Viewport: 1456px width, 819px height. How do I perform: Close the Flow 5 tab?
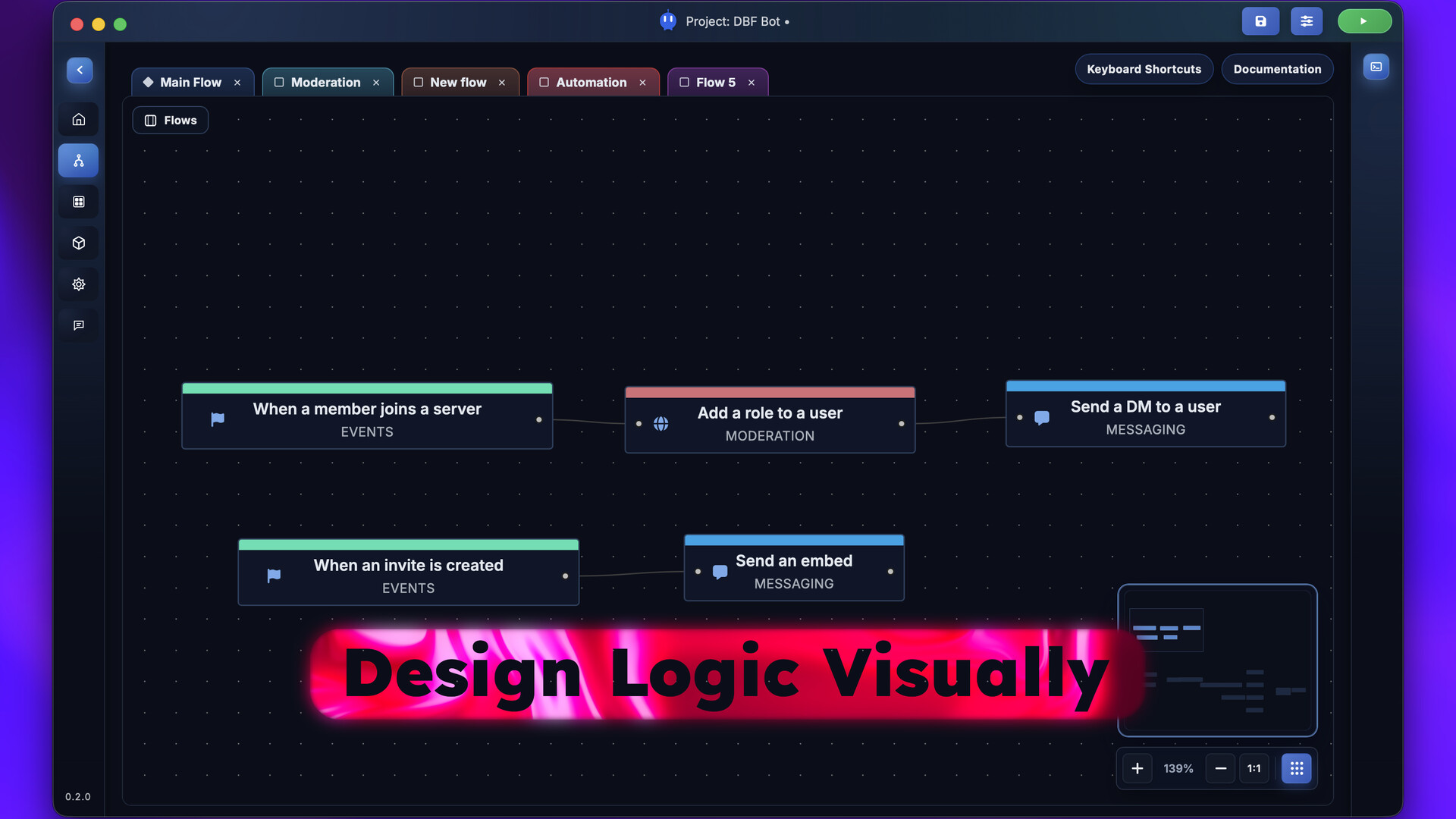pyautogui.click(x=752, y=83)
